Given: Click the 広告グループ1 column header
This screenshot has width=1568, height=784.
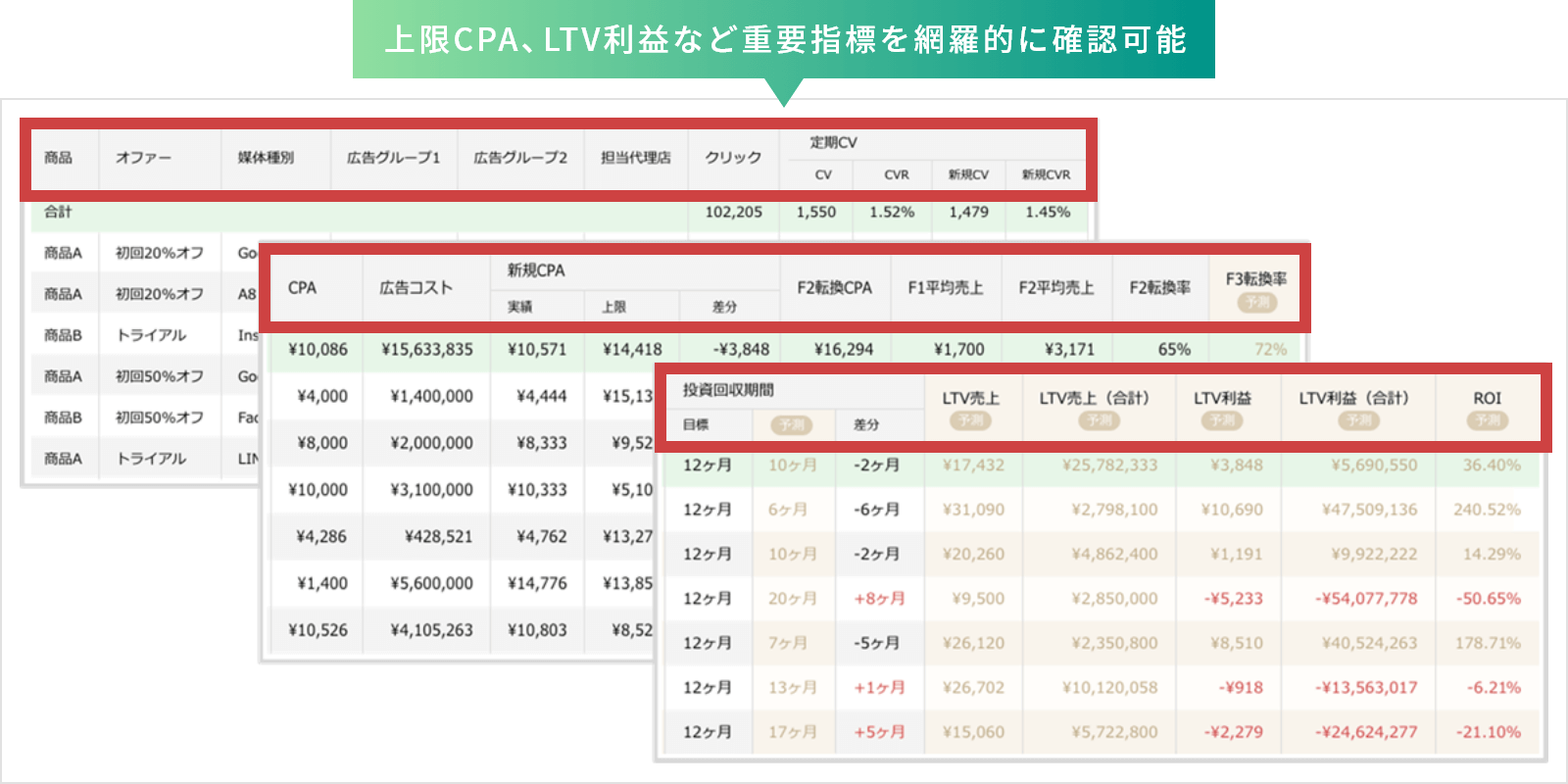Looking at the screenshot, I should [x=394, y=158].
